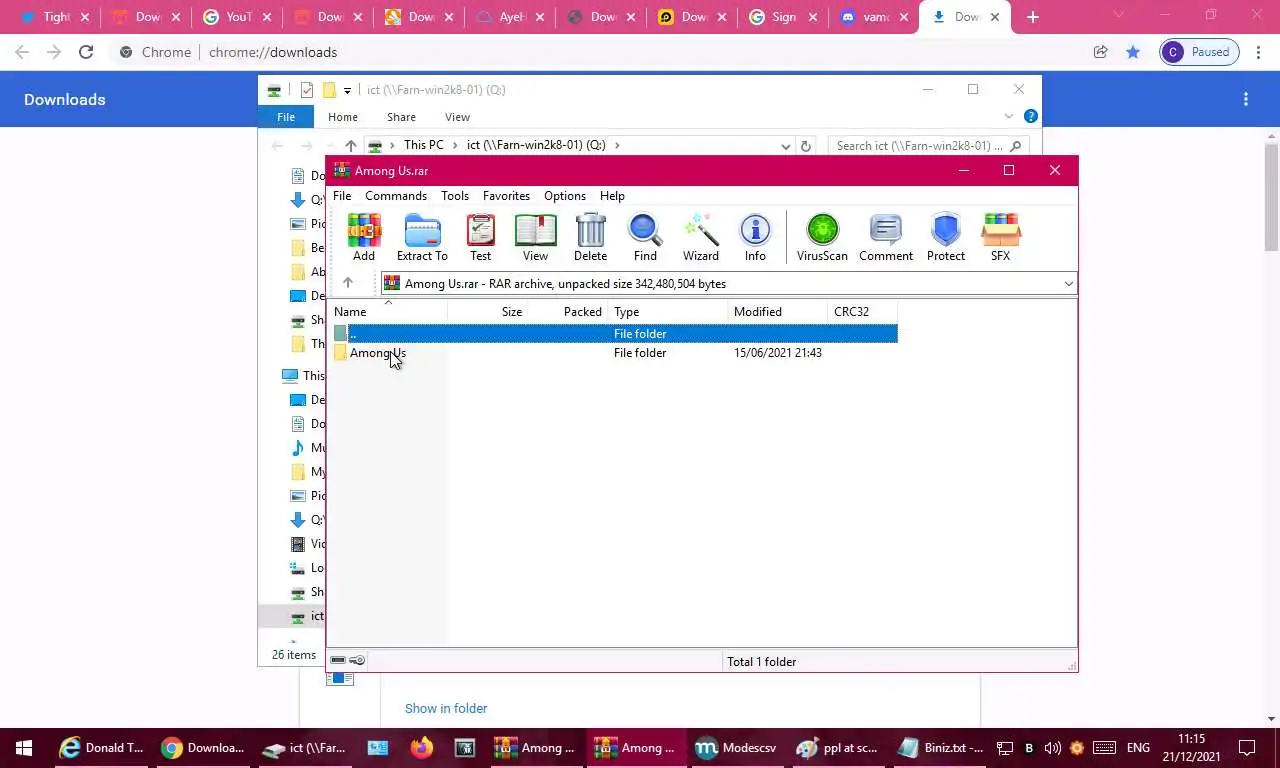Image resolution: width=1280 pixels, height=768 pixels.
Task: Click the taskbar volume icon
Action: tap(1052, 748)
